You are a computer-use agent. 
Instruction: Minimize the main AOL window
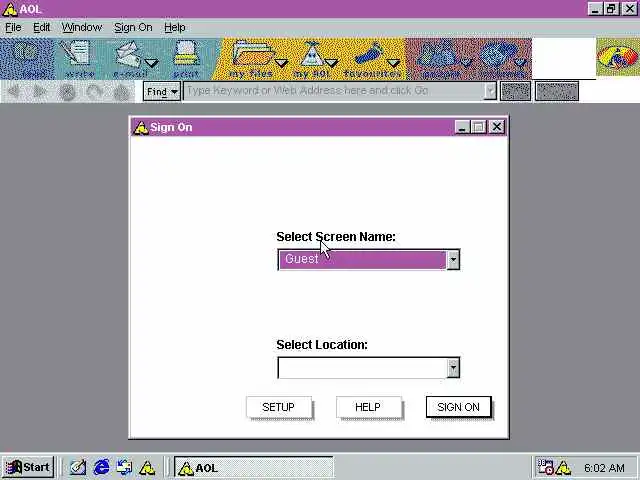pos(595,9)
